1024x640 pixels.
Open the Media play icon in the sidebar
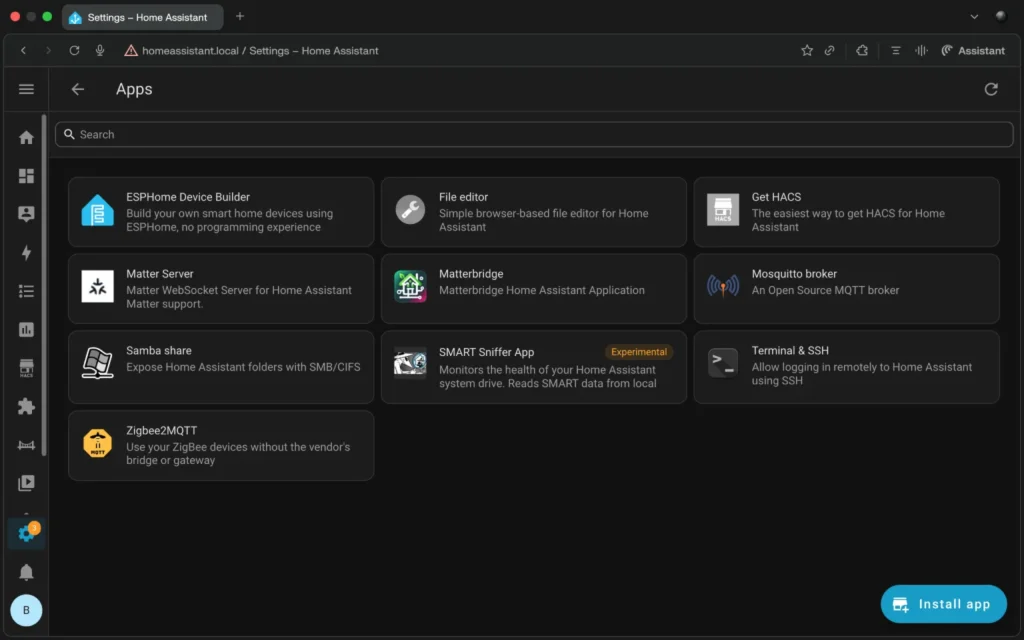tap(26, 483)
